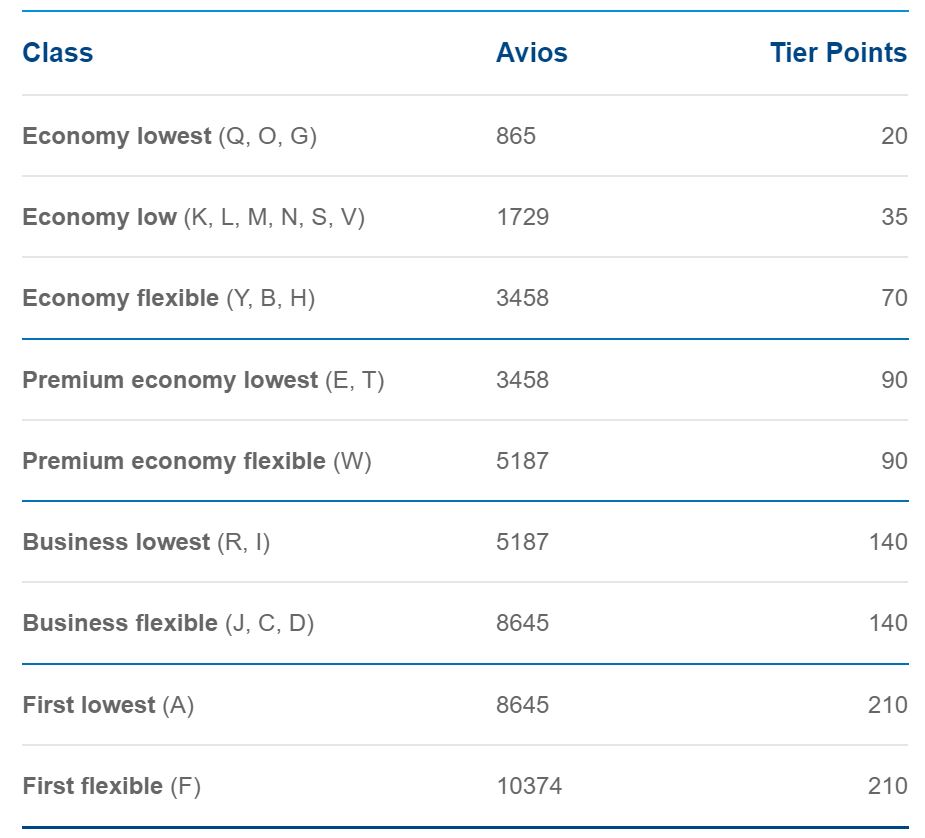Click the Class column header
Screen dimensions: 925x838
tap(58, 52)
